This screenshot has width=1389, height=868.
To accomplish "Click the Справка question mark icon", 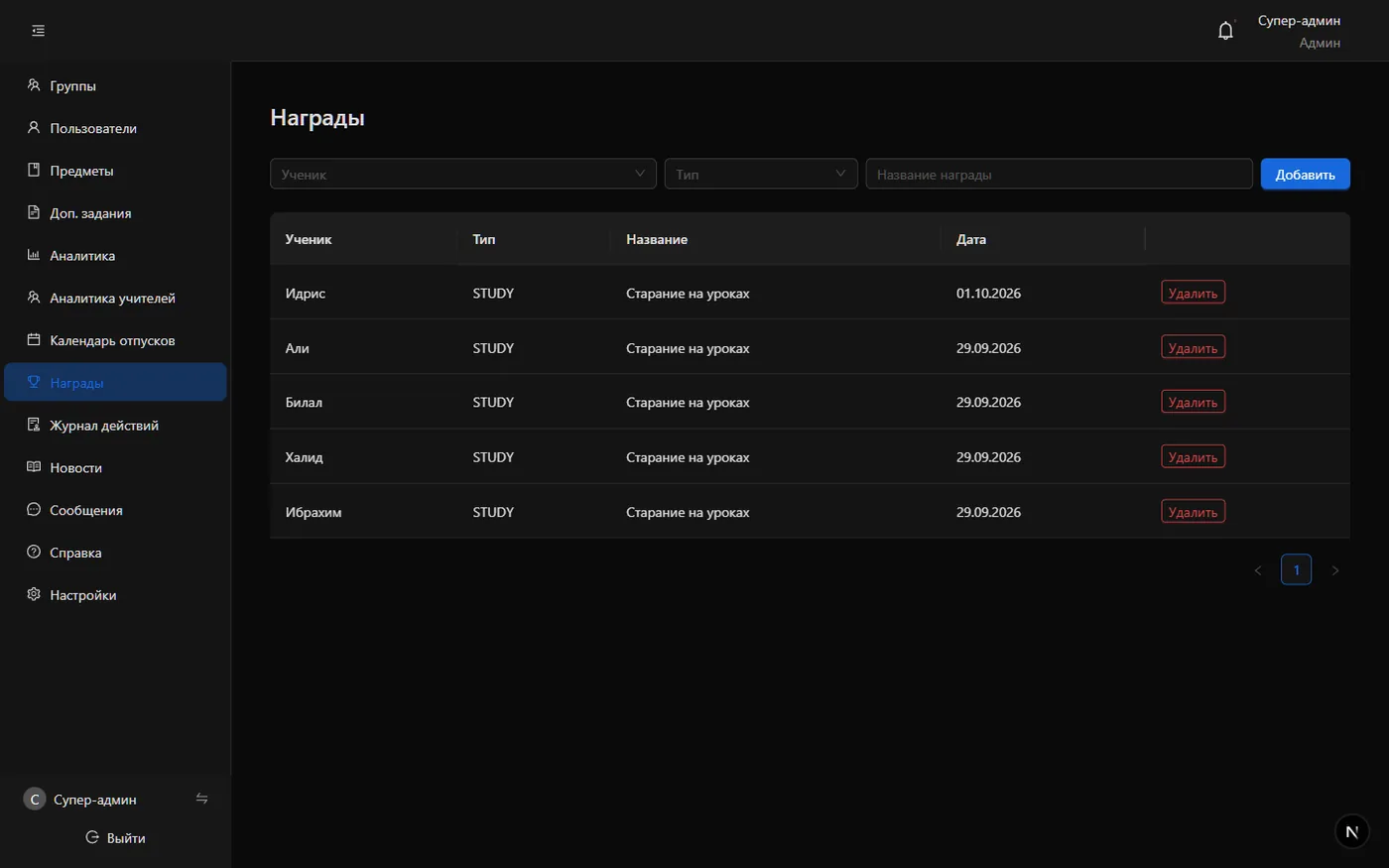I will tap(34, 553).
